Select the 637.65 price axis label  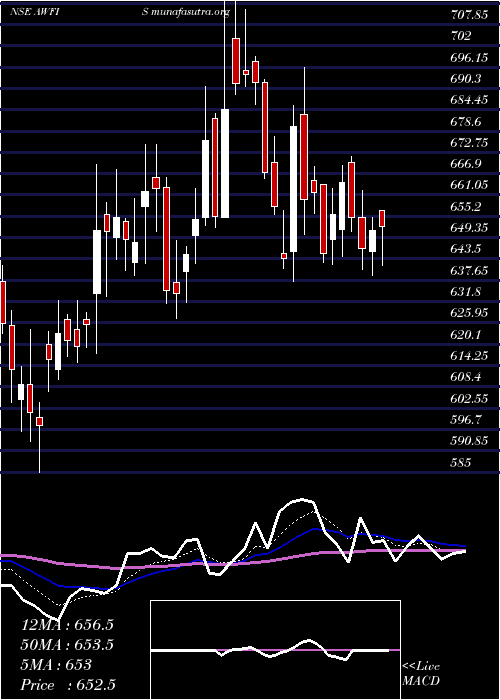(x=469, y=270)
